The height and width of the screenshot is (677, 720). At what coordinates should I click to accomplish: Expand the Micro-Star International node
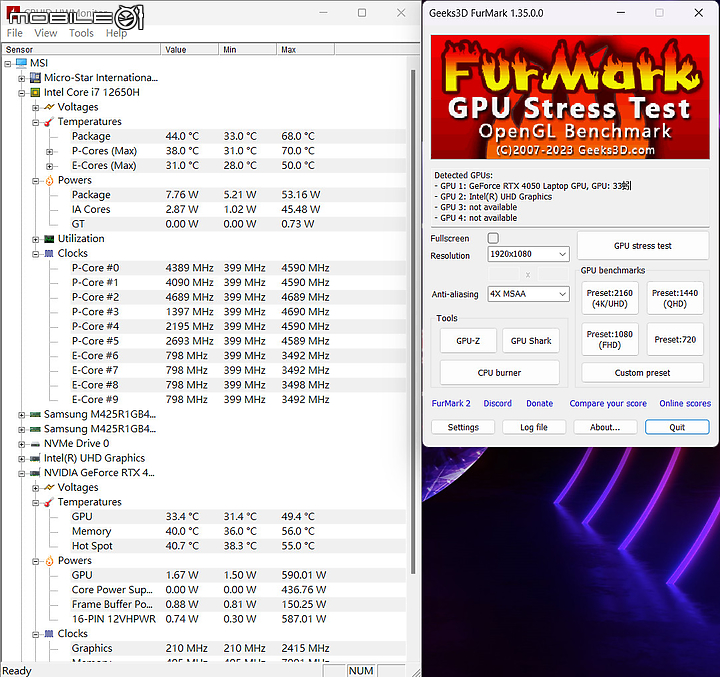tap(22, 79)
